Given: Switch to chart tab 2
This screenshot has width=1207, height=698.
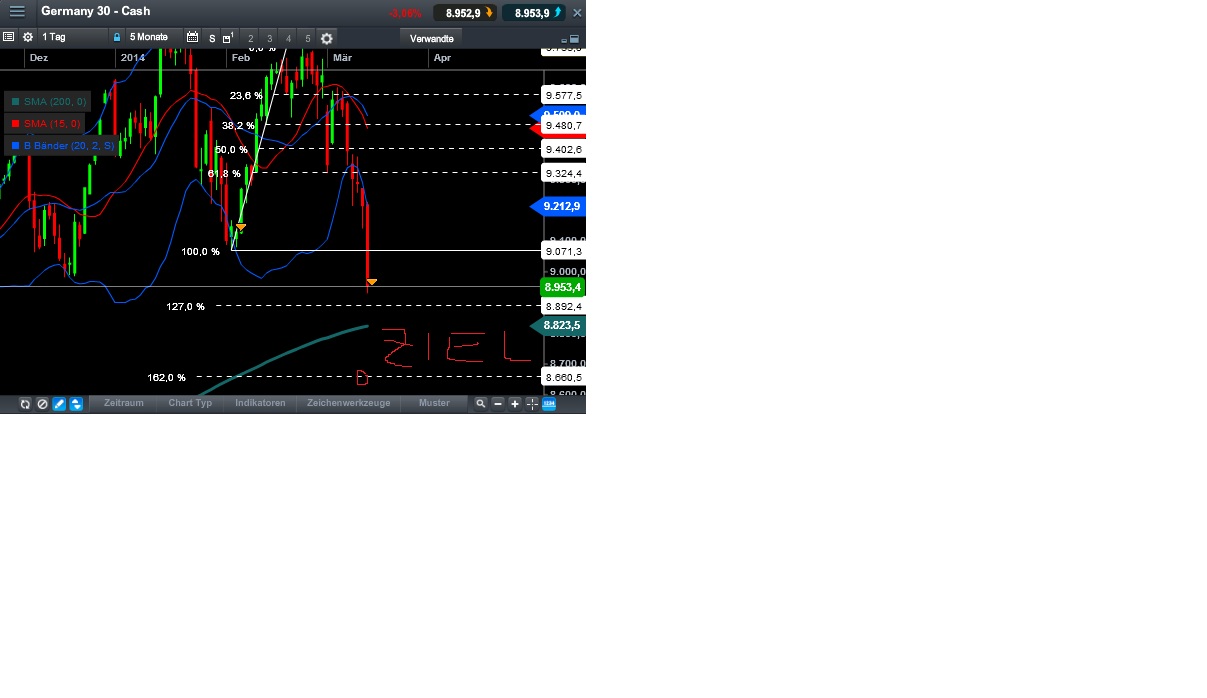Looking at the screenshot, I should [x=249, y=37].
